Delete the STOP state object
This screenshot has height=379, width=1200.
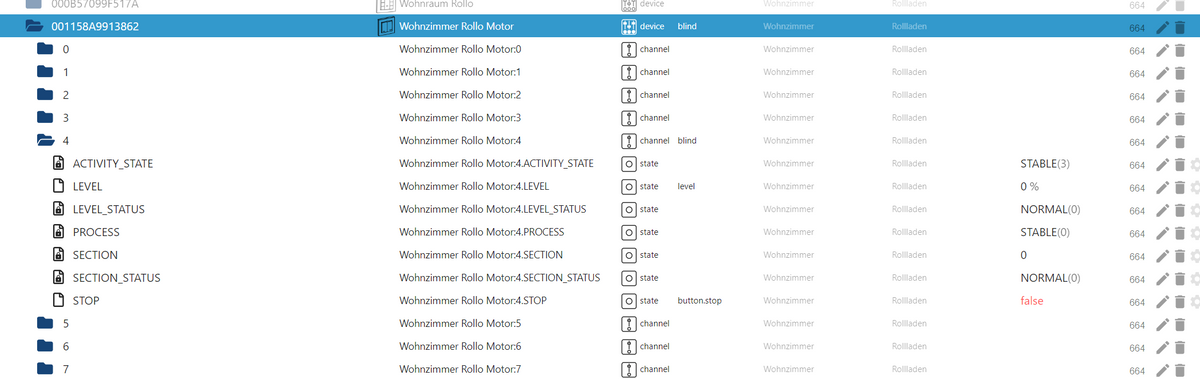point(1179,302)
